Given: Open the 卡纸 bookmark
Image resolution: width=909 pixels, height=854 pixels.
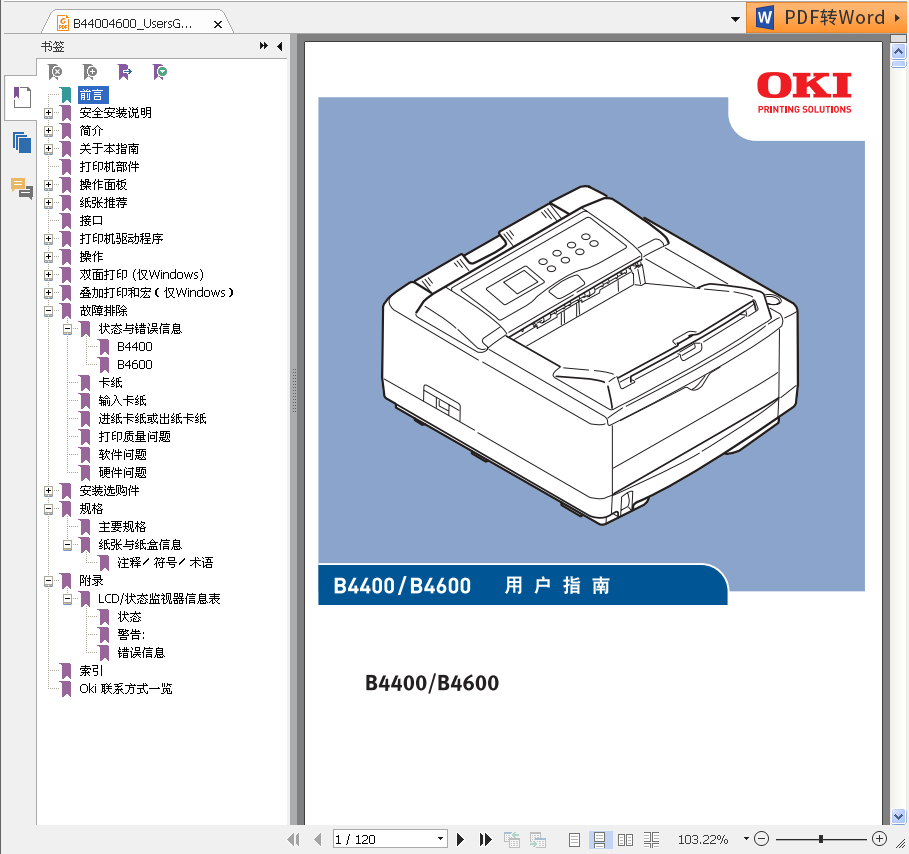Looking at the screenshot, I should point(110,383).
